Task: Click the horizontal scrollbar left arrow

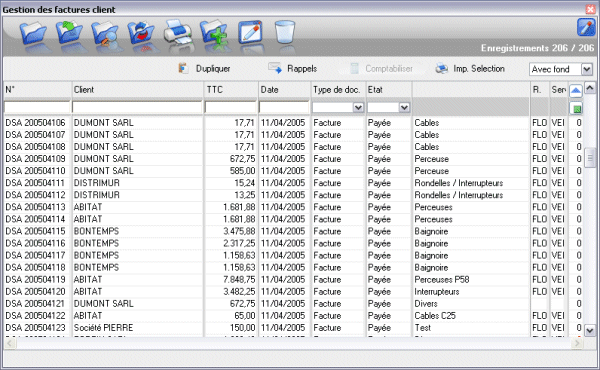Action: point(10,343)
